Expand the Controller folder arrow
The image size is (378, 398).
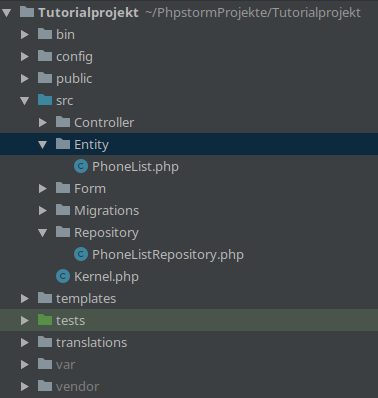(x=43, y=123)
